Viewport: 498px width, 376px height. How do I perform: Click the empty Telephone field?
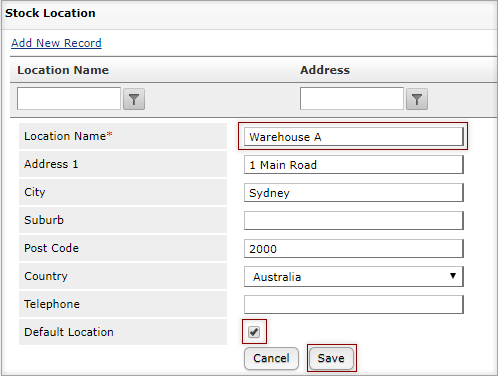354,304
